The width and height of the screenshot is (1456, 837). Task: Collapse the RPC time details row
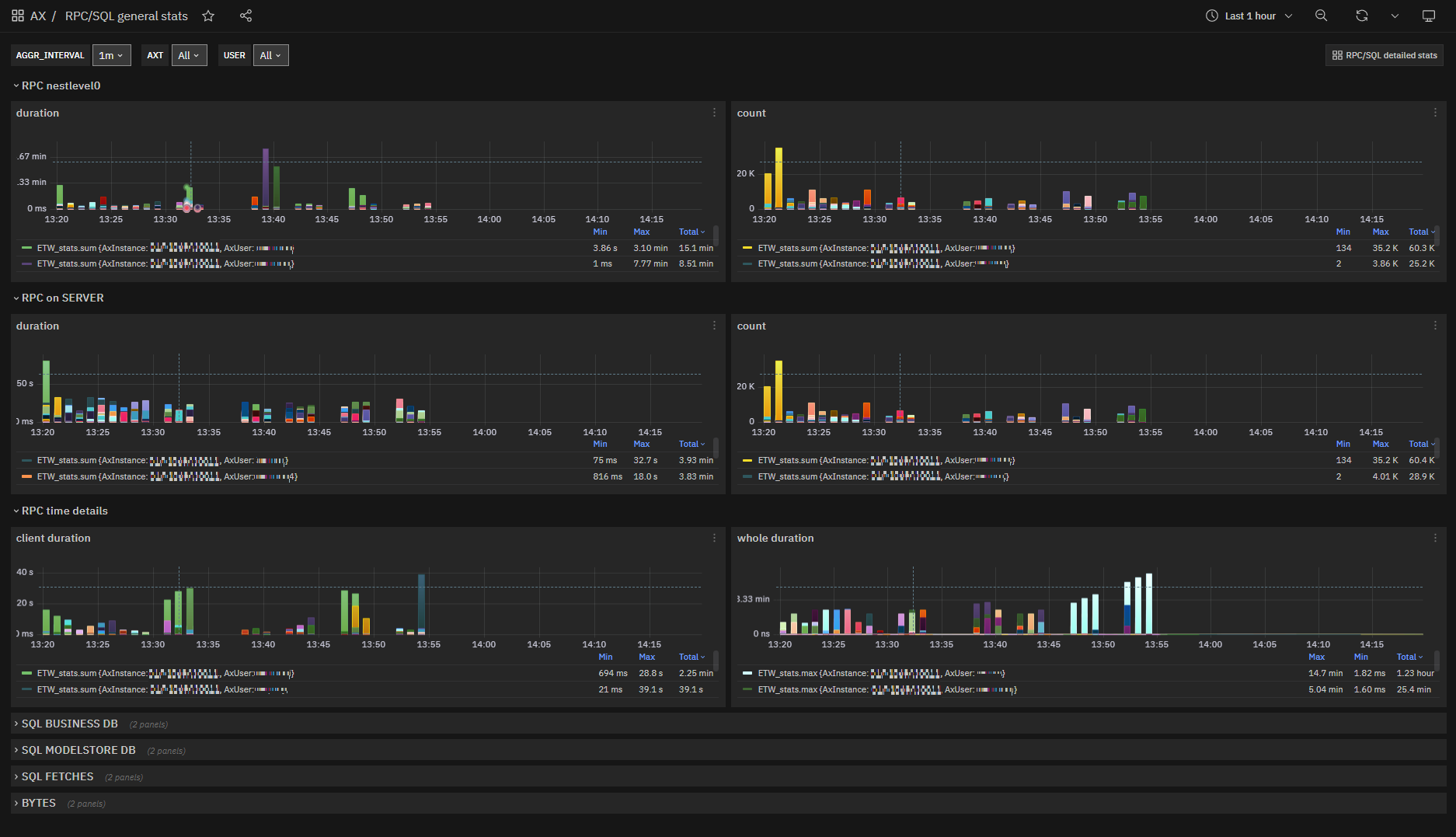[x=61, y=511]
